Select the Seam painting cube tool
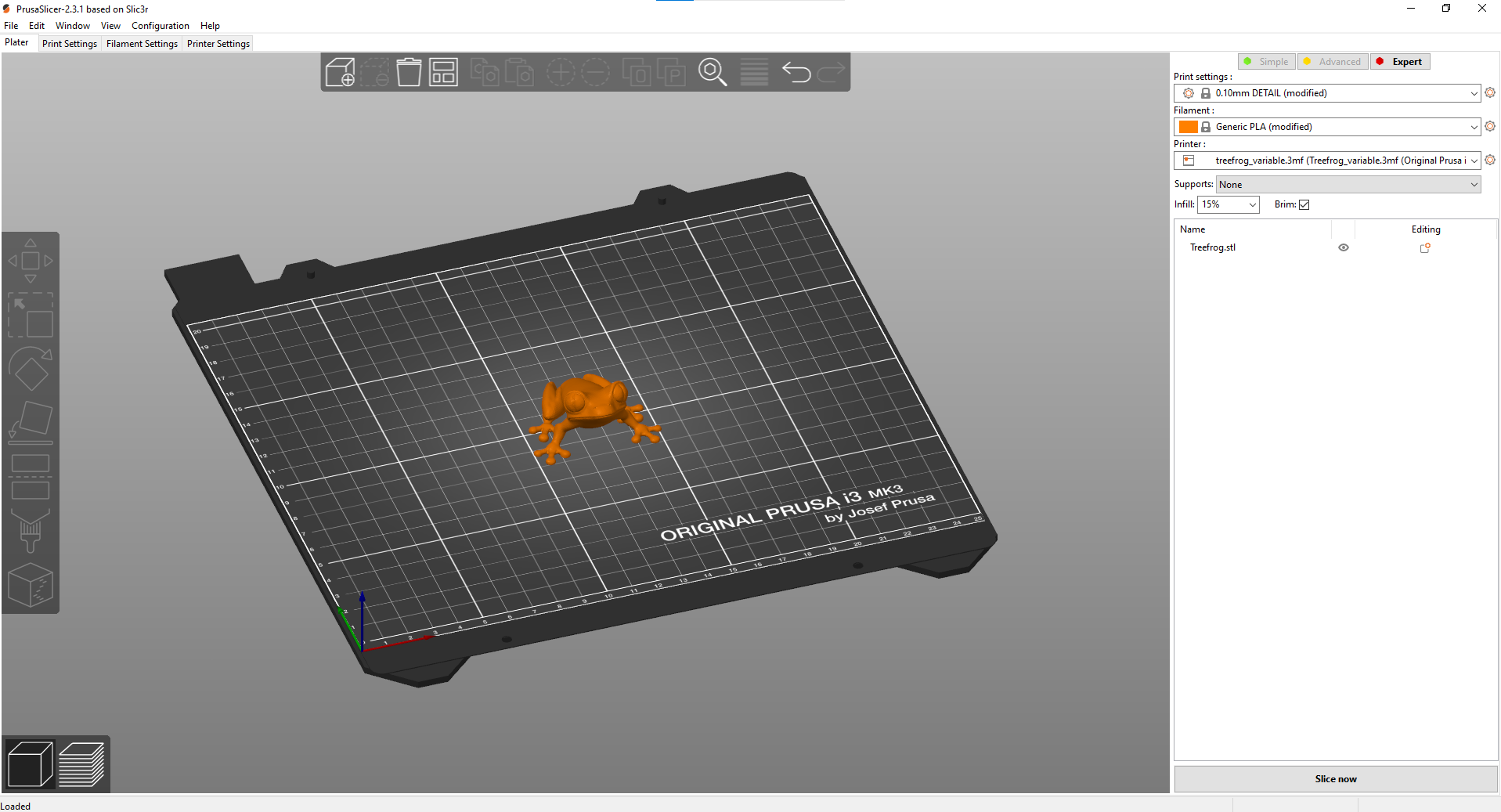 pyautogui.click(x=31, y=585)
